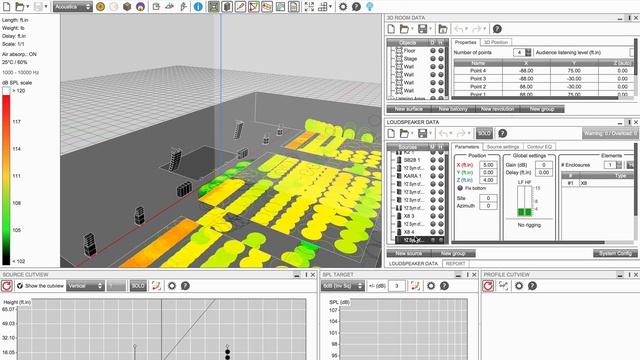
Task: Click New group button in Loudspeaker Data
Action: pos(453,253)
